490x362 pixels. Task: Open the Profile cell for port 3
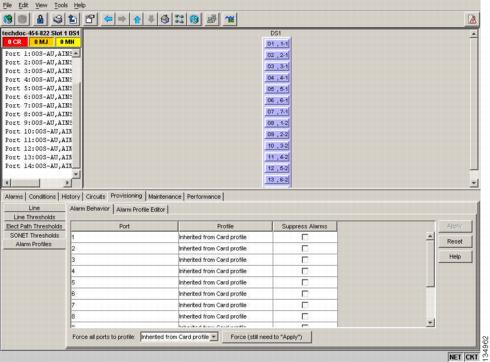coord(225,260)
